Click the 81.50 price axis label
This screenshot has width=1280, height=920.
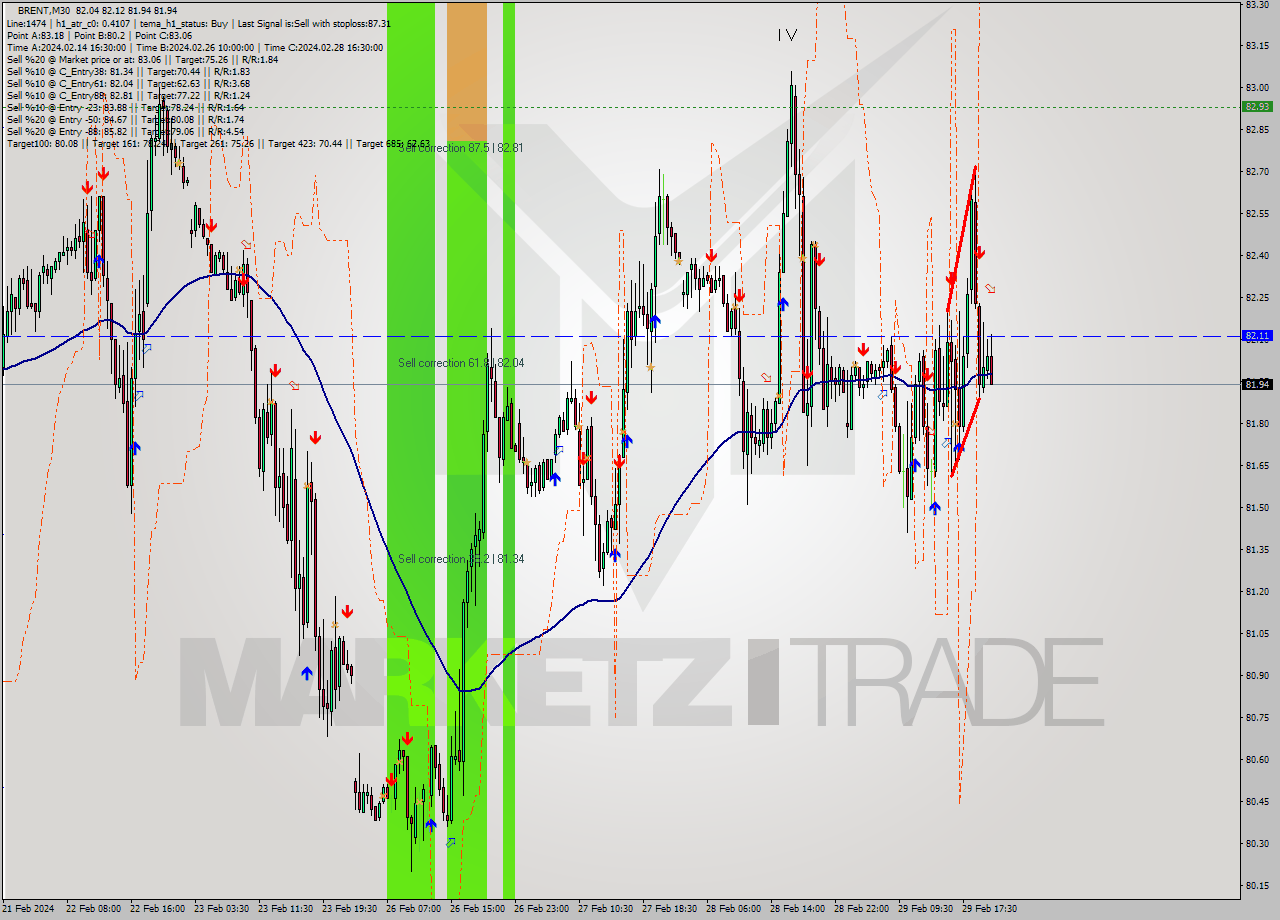[1257, 507]
